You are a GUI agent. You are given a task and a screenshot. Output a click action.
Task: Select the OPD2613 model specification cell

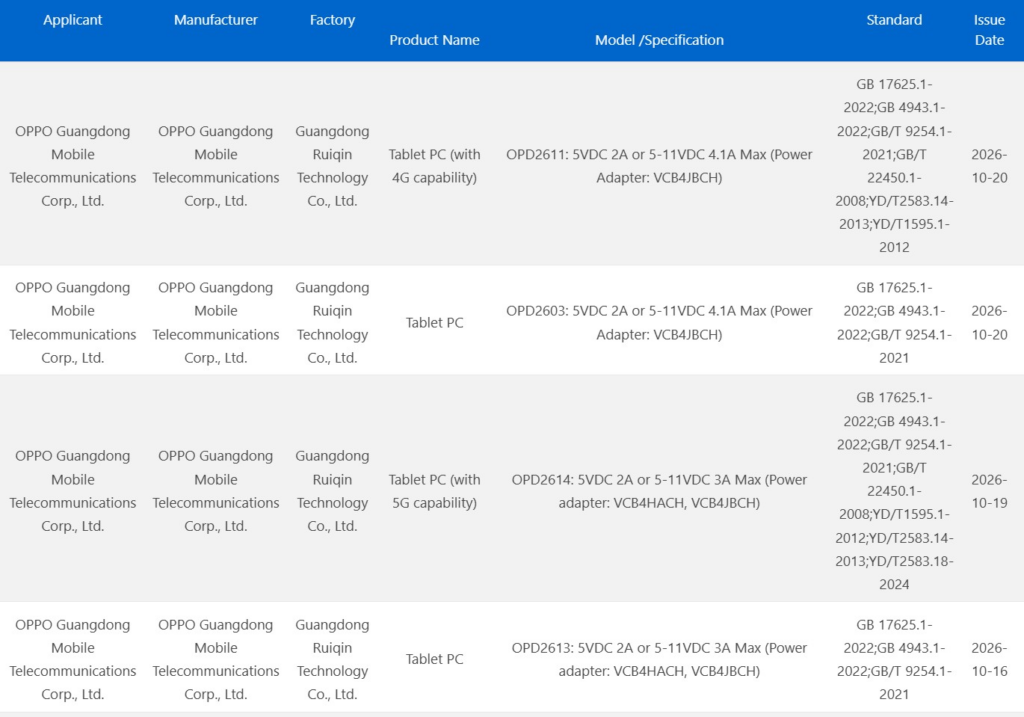point(659,660)
